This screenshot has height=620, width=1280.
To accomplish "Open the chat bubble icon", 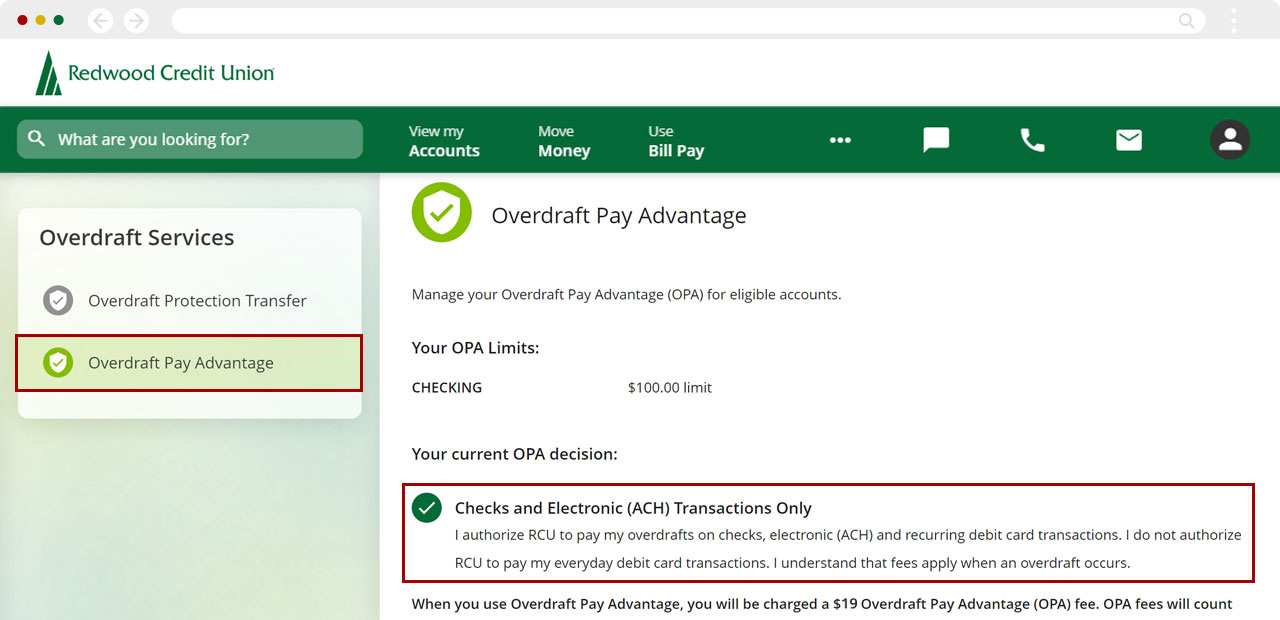I will 936,140.
